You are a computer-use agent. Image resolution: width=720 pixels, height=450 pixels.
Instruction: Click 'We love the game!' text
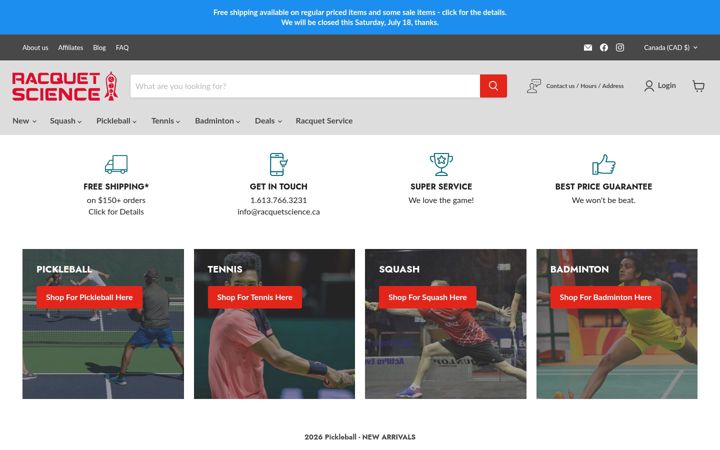coord(441,200)
